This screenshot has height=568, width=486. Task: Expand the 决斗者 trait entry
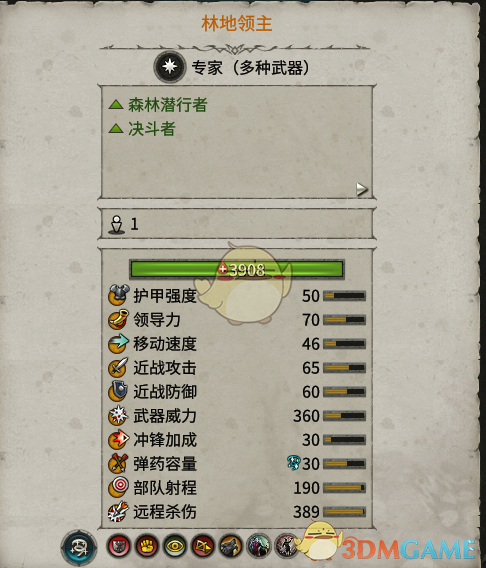point(142,129)
